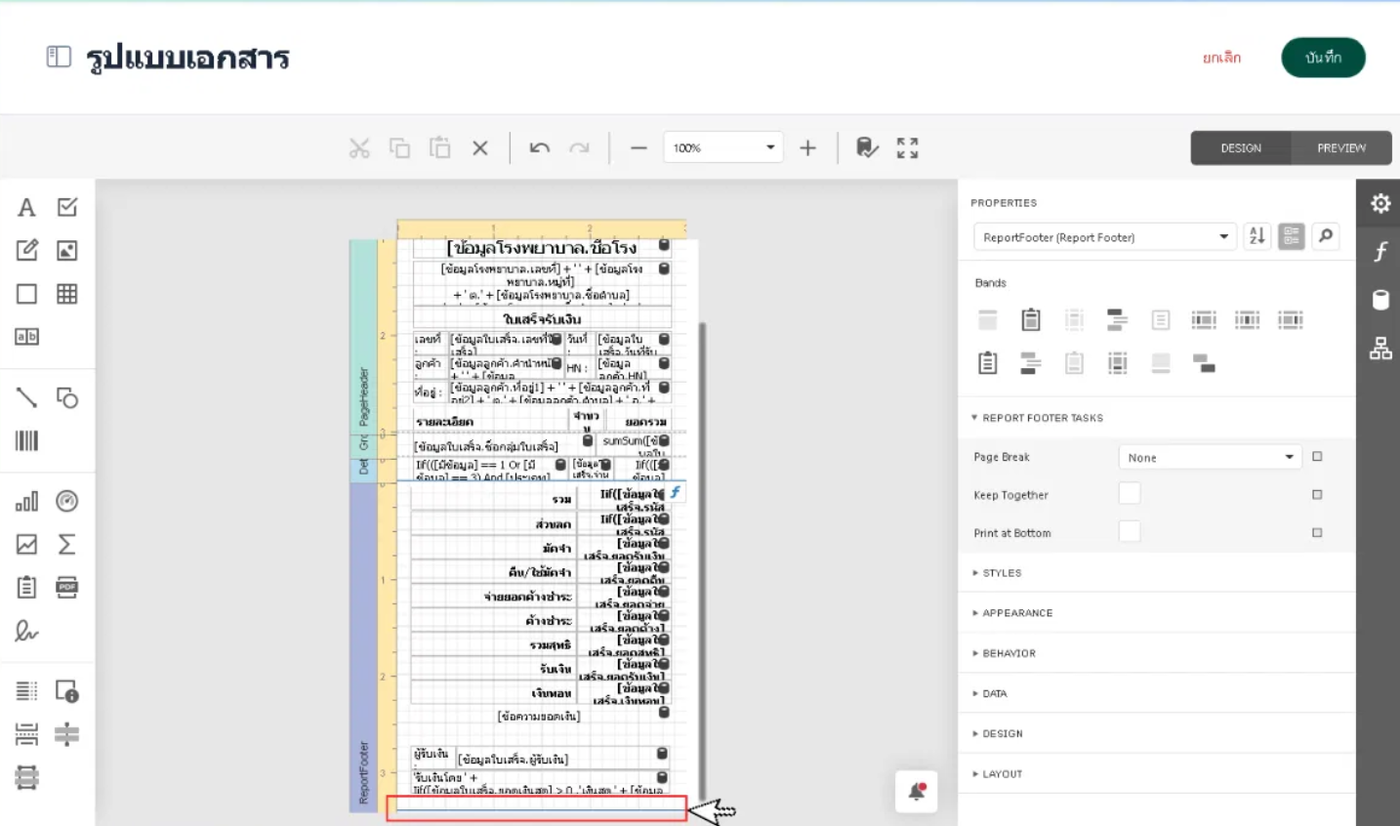Enable the Keep Together checkbox
The width and height of the screenshot is (1400, 826).
pos(1129,494)
